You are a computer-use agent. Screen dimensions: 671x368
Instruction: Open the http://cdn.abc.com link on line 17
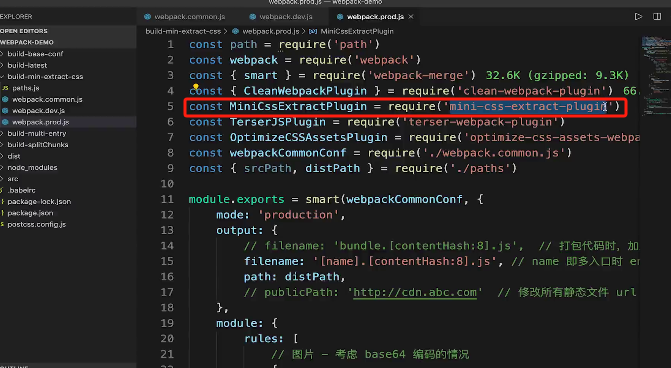(x=415, y=292)
